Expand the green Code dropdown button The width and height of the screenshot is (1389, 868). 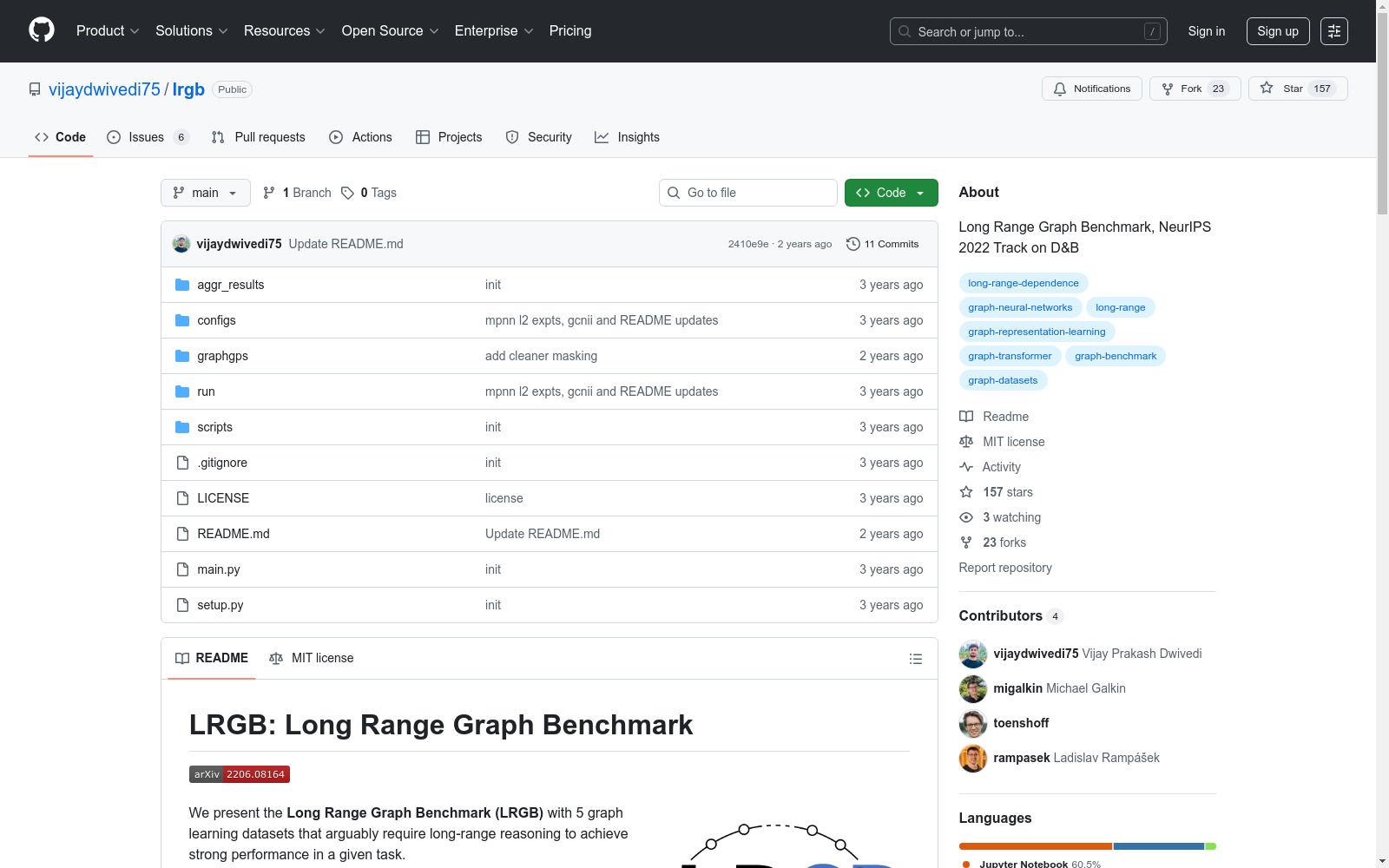[x=892, y=193]
